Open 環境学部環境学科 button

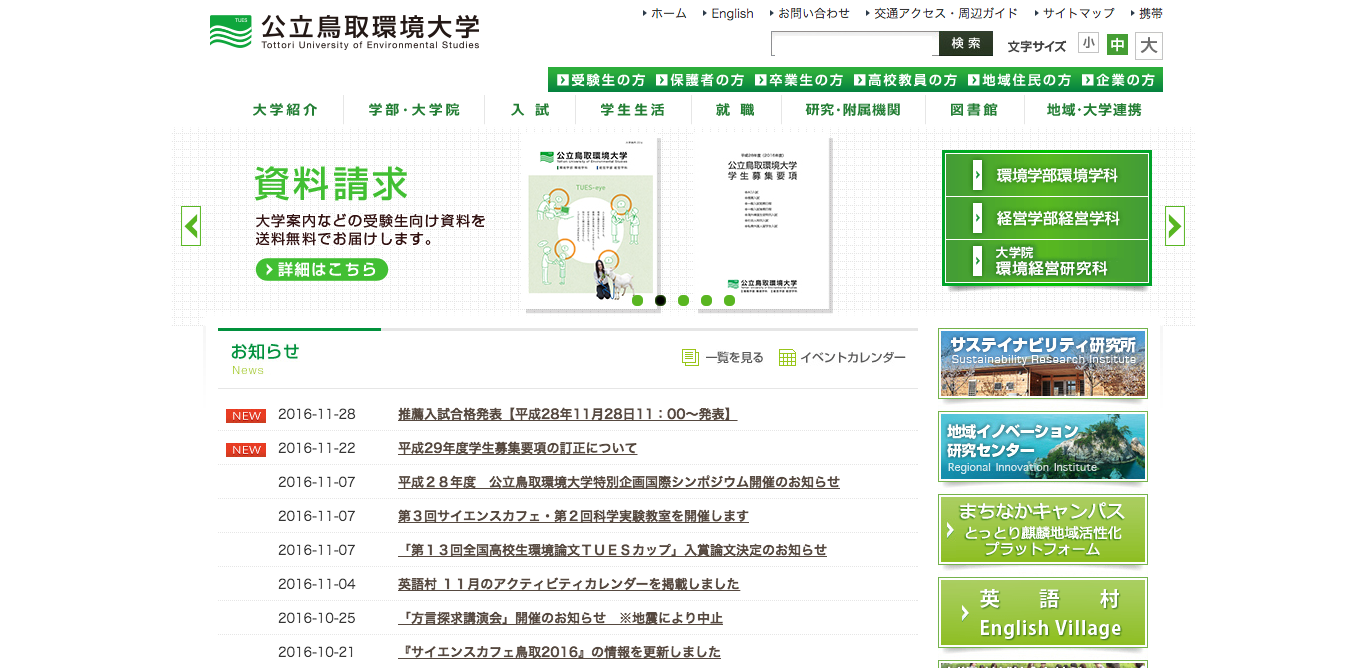[1047, 175]
